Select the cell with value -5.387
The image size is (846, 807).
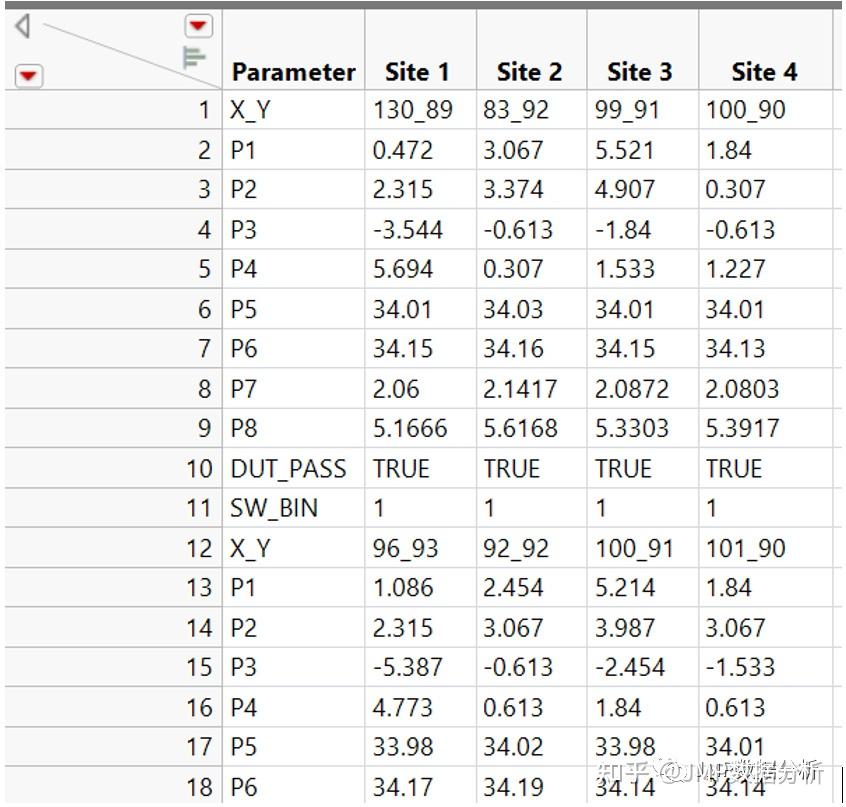[x=408, y=668]
